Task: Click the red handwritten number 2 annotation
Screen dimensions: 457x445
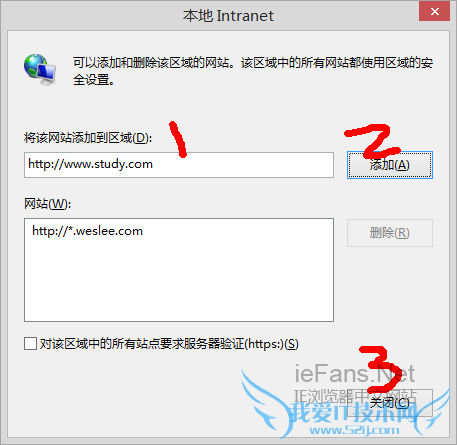Action: pyautogui.click(x=372, y=141)
